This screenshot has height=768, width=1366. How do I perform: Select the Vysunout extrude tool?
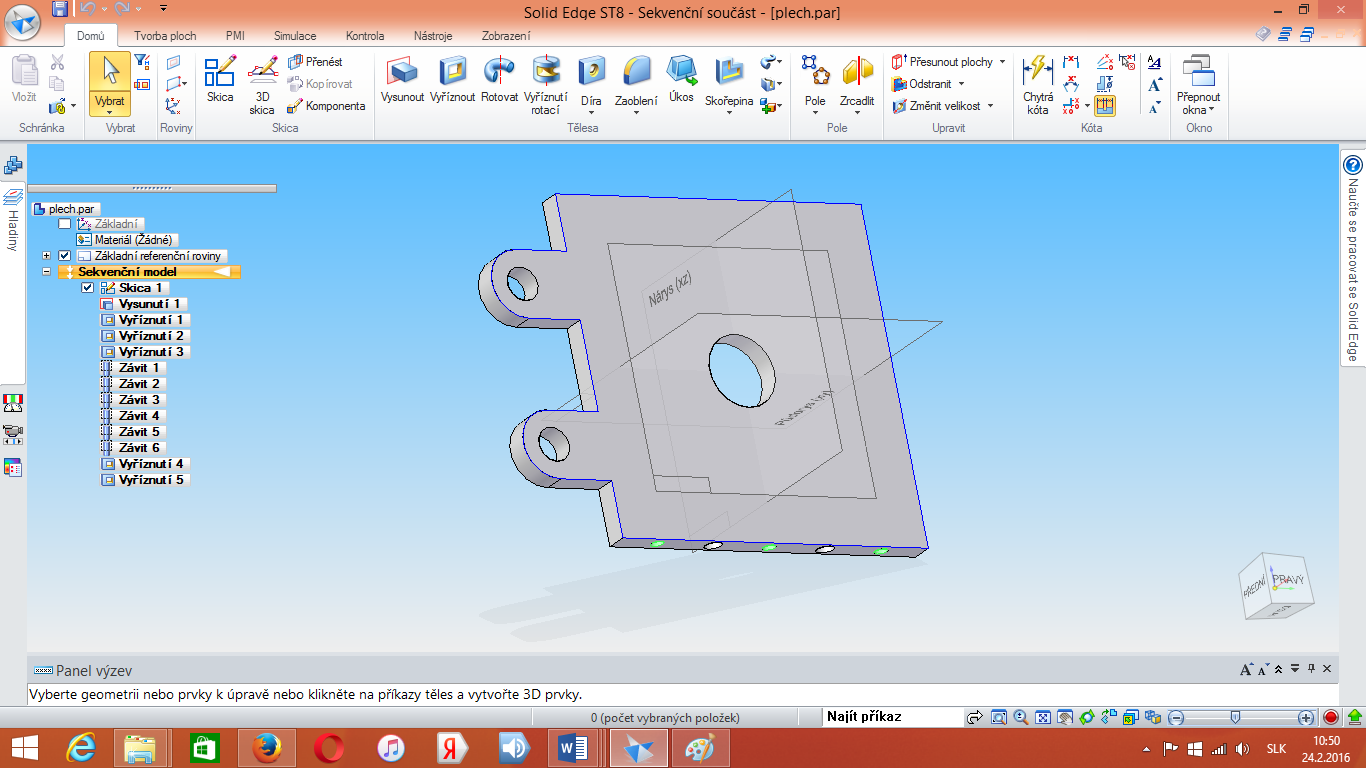[x=402, y=79]
